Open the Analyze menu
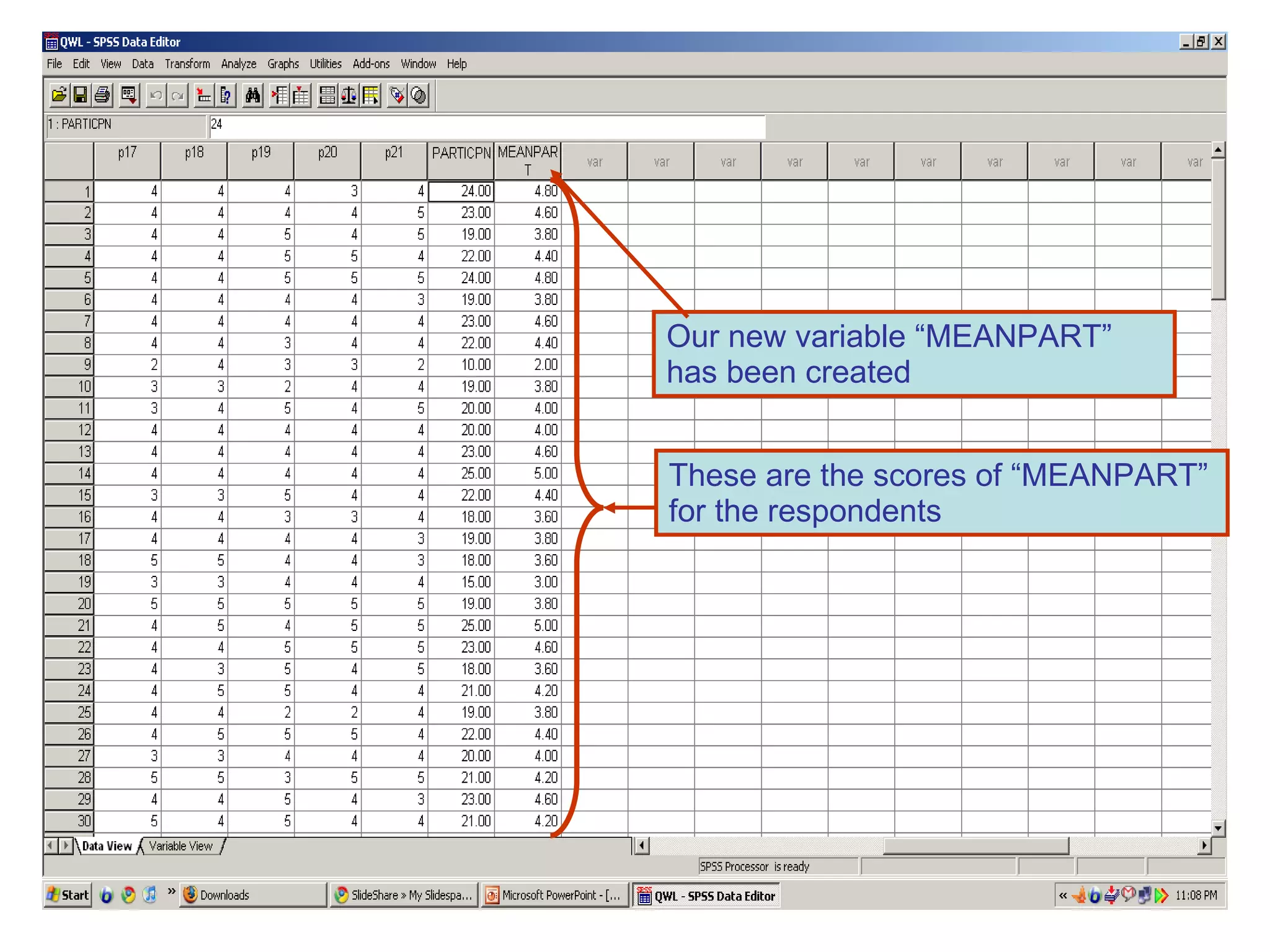The image size is (1270, 952). click(239, 64)
